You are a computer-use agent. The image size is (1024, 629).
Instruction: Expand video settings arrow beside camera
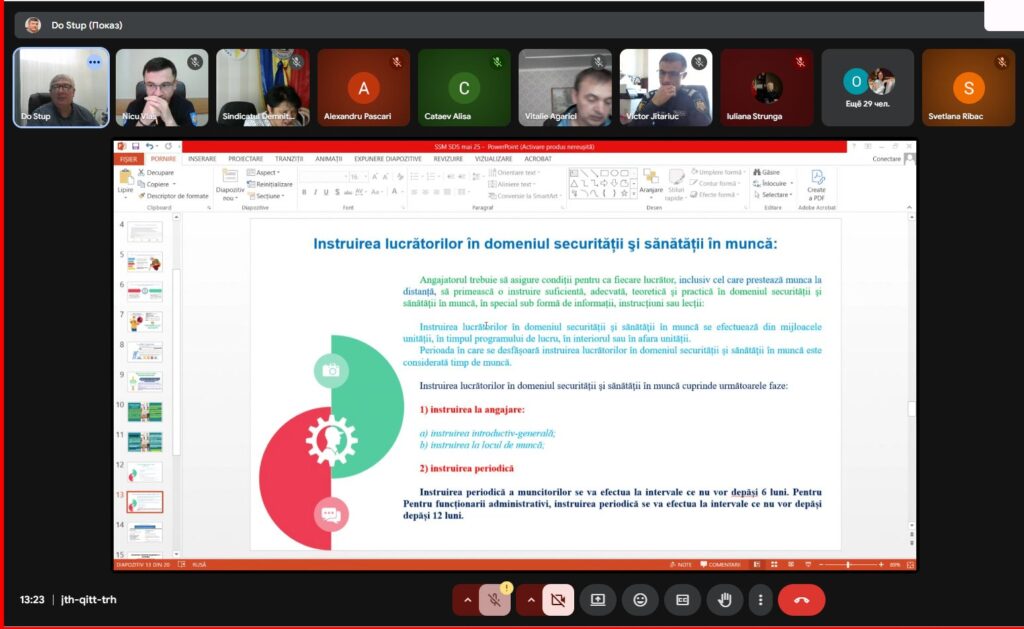pos(530,600)
